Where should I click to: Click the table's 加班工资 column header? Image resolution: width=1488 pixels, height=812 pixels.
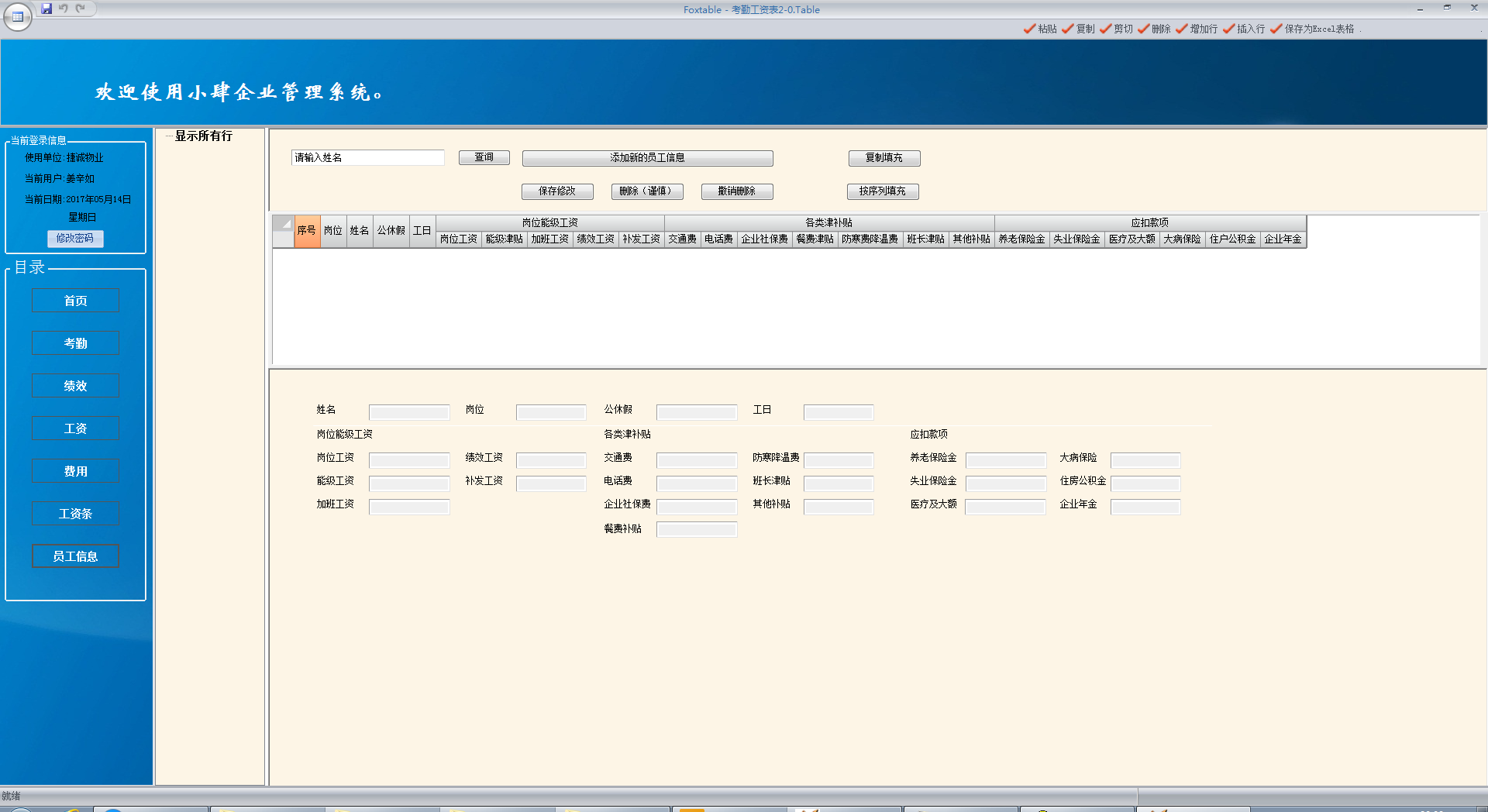click(550, 239)
